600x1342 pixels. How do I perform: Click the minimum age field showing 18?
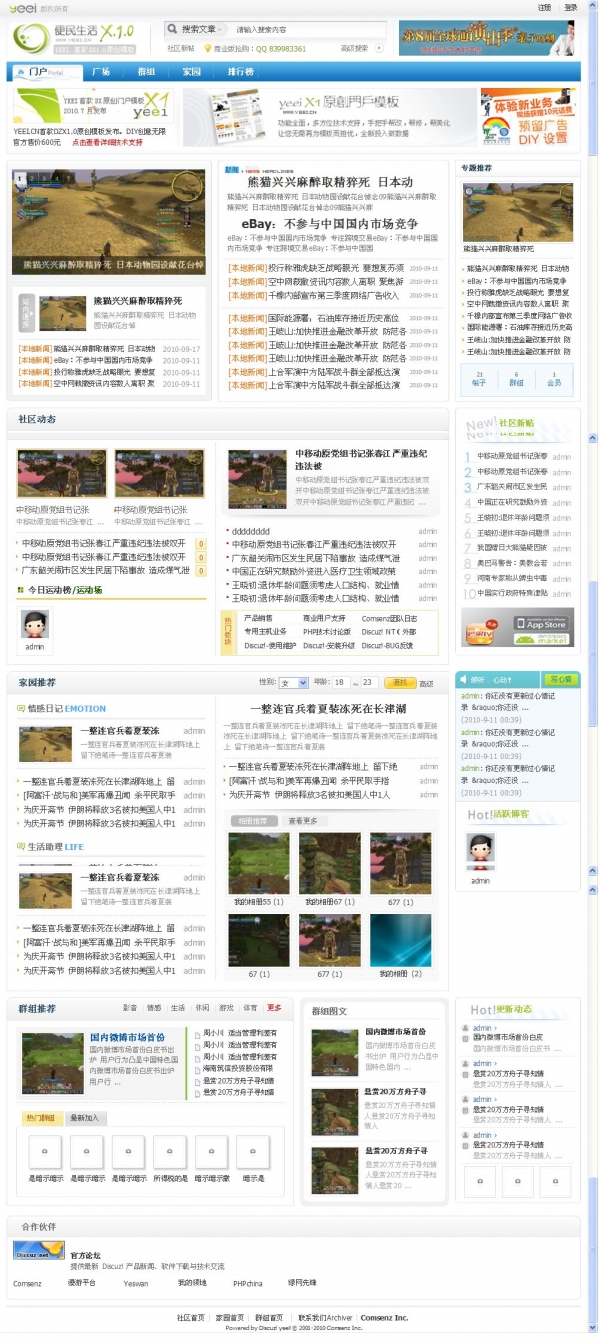(341, 682)
